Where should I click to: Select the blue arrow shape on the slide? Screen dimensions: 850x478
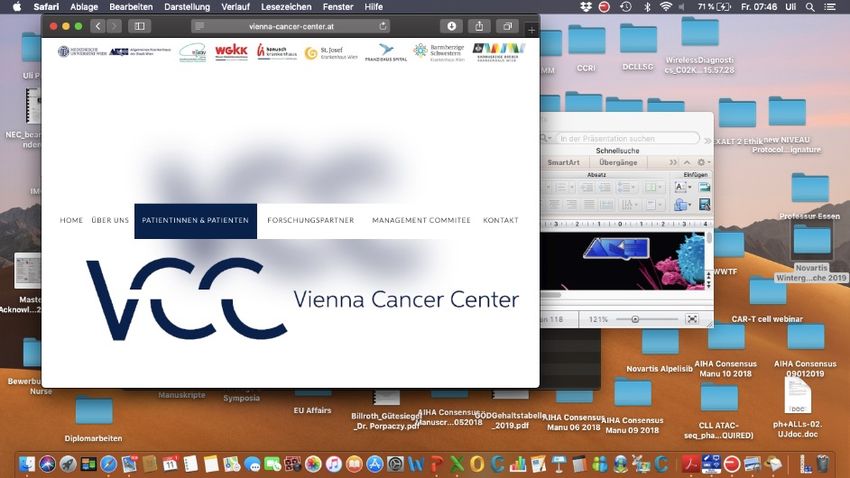(616, 248)
